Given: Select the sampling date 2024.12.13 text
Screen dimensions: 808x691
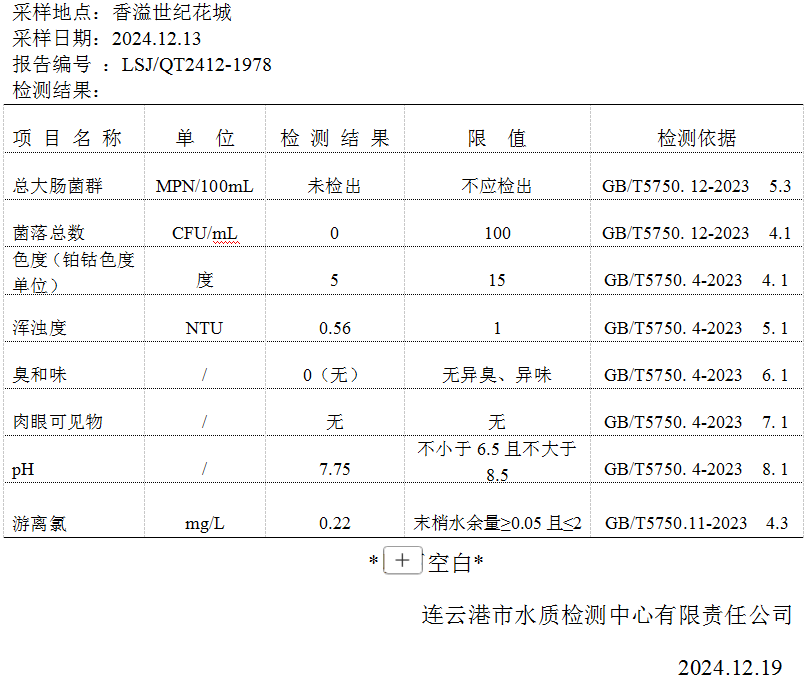Looking at the screenshot, I should pos(156,39).
